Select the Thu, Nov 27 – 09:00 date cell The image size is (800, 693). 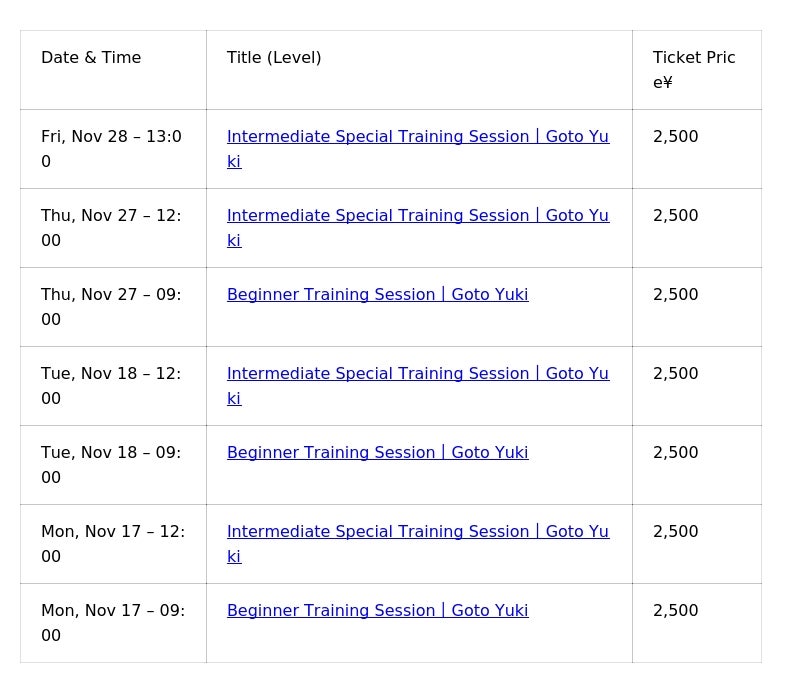pos(111,307)
